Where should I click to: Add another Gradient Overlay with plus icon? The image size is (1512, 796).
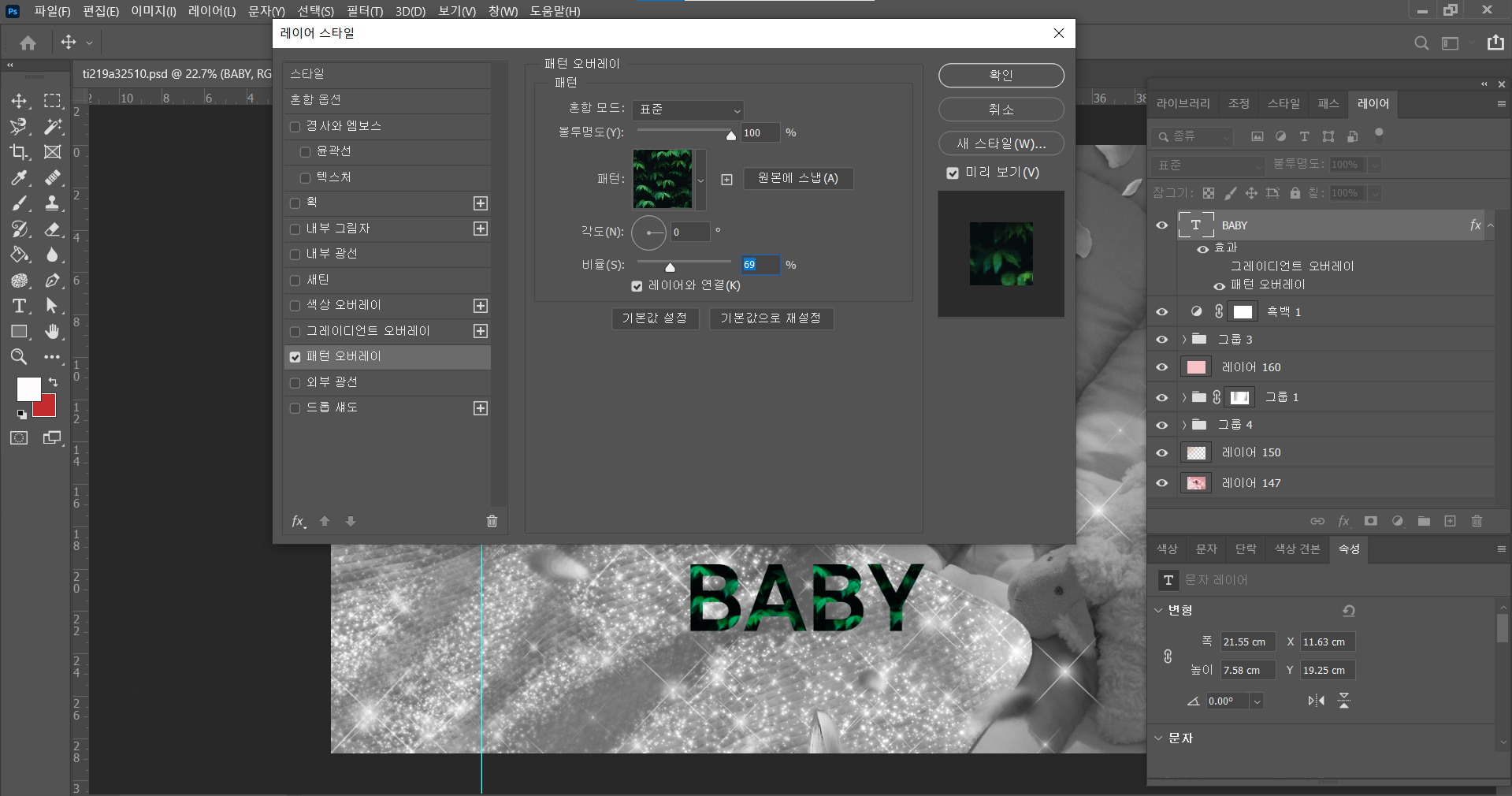pyautogui.click(x=481, y=331)
